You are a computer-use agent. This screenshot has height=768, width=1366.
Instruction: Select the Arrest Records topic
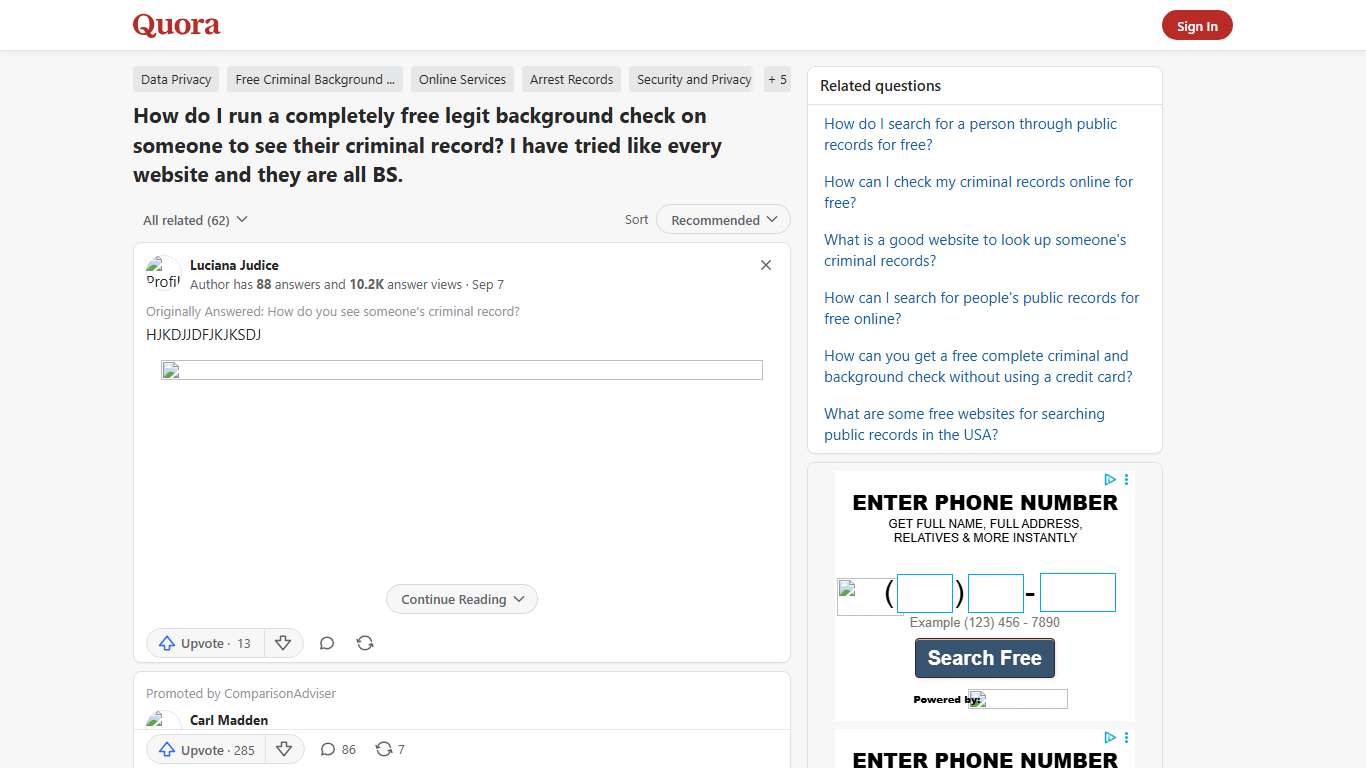pyautogui.click(x=571, y=79)
